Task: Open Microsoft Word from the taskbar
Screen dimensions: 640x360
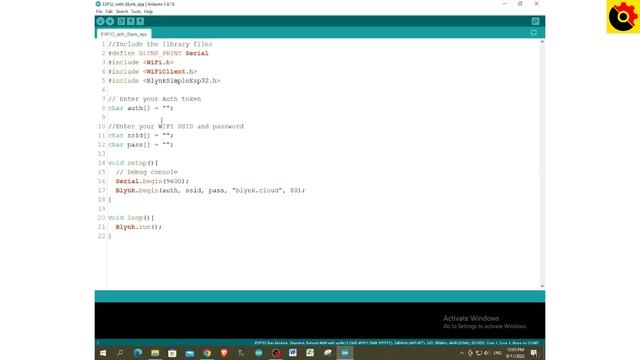Action: click(x=293, y=353)
